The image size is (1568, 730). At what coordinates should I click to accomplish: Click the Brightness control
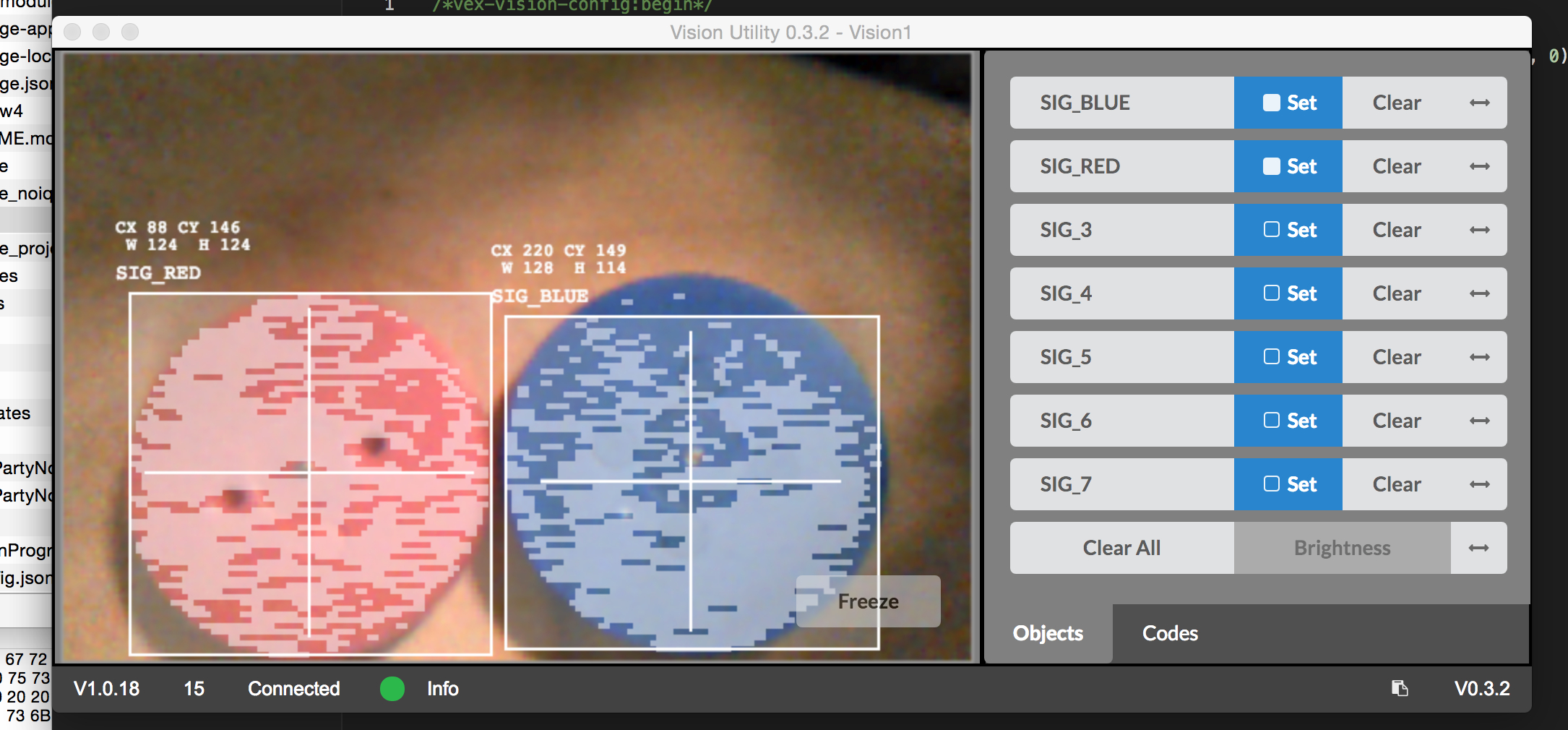[1342, 548]
